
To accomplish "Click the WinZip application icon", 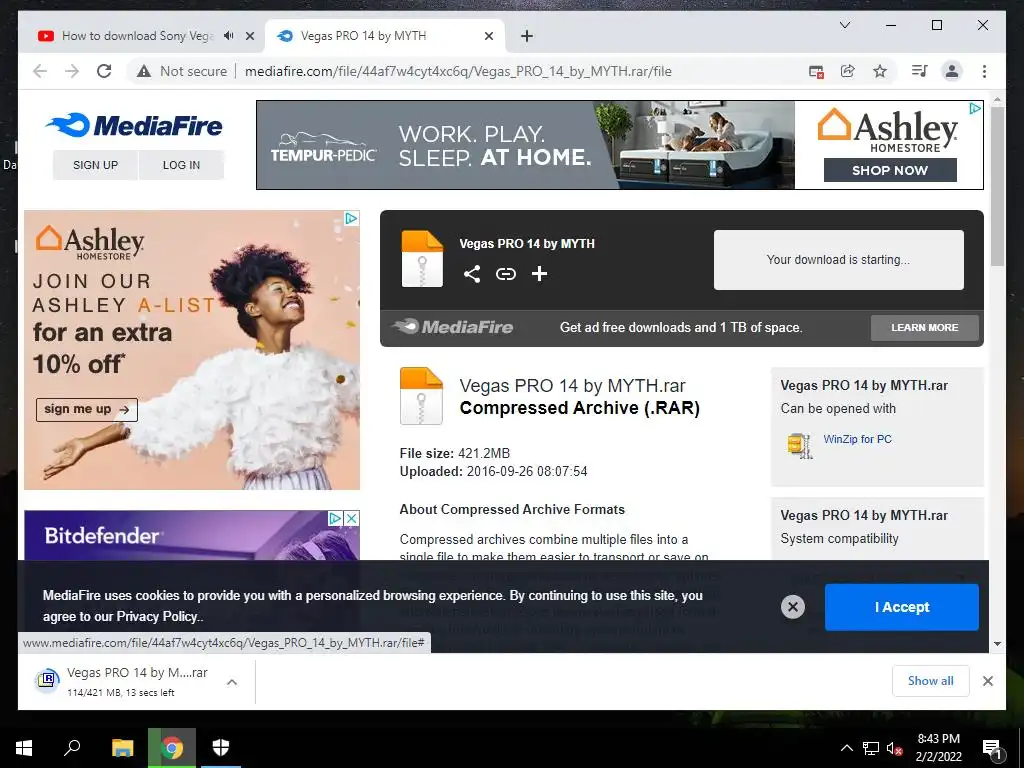I will [799, 445].
